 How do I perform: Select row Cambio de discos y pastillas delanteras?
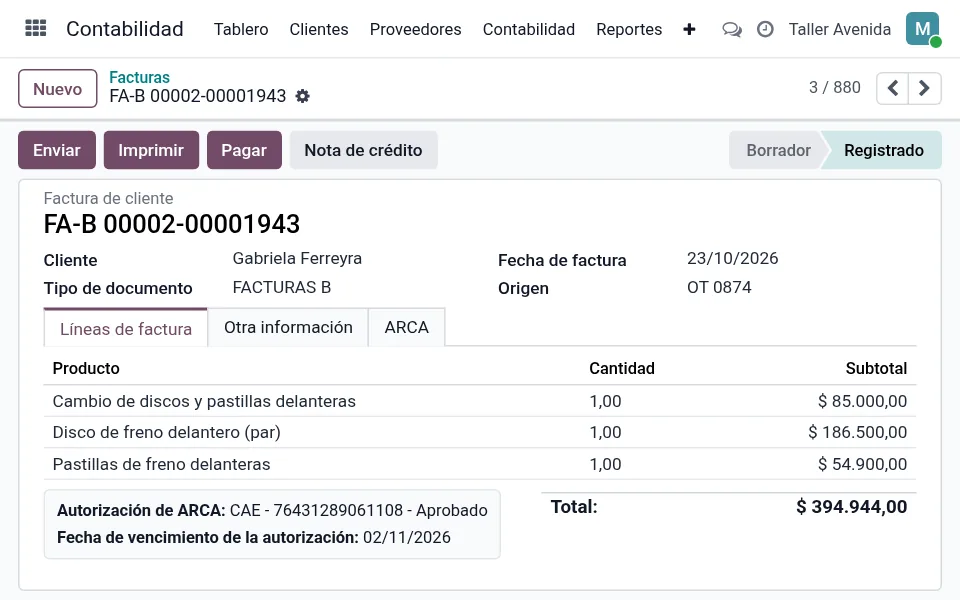pos(480,401)
